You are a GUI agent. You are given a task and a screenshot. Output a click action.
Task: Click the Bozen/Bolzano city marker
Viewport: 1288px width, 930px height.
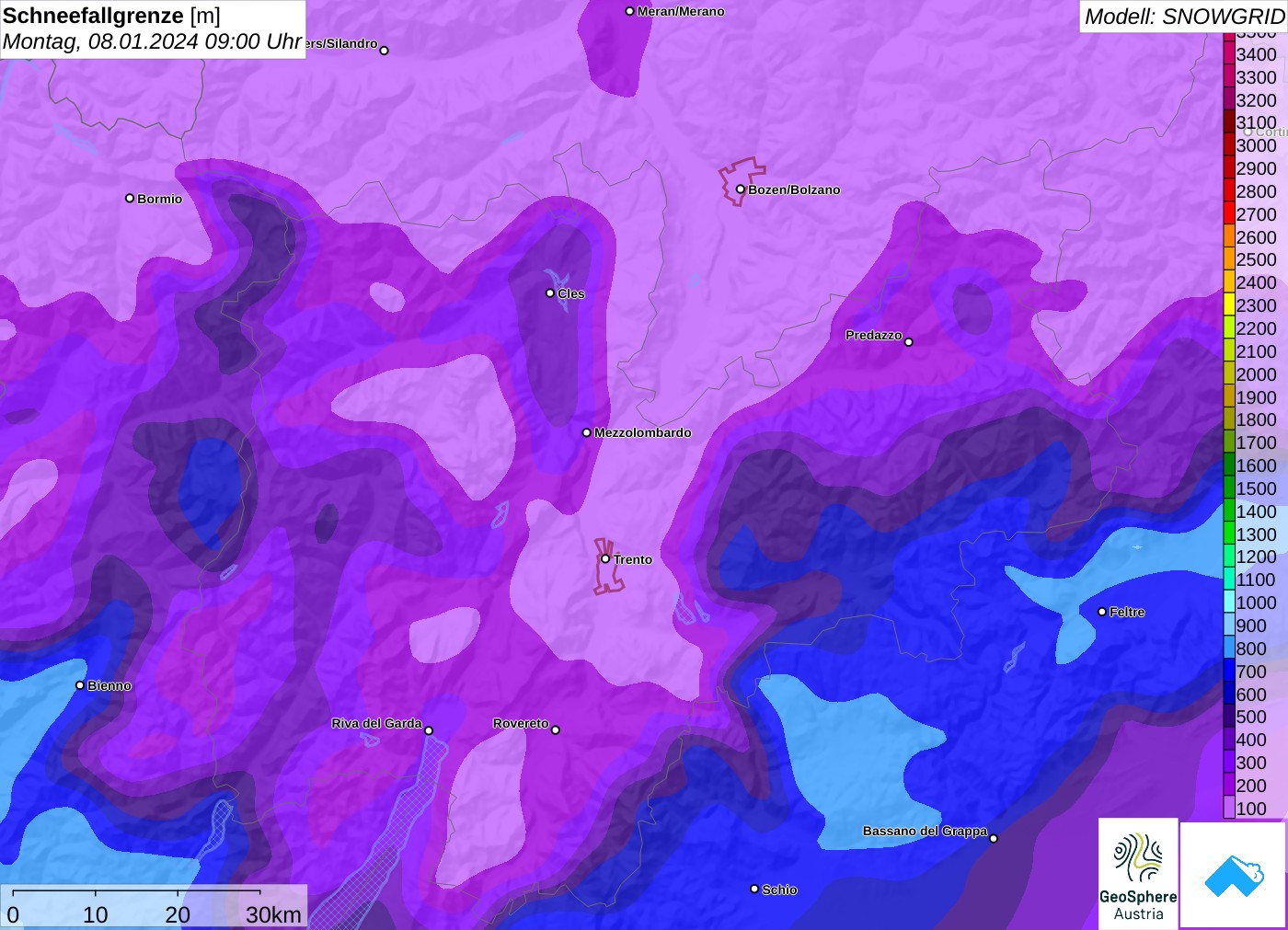pyautogui.click(x=740, y=189)
